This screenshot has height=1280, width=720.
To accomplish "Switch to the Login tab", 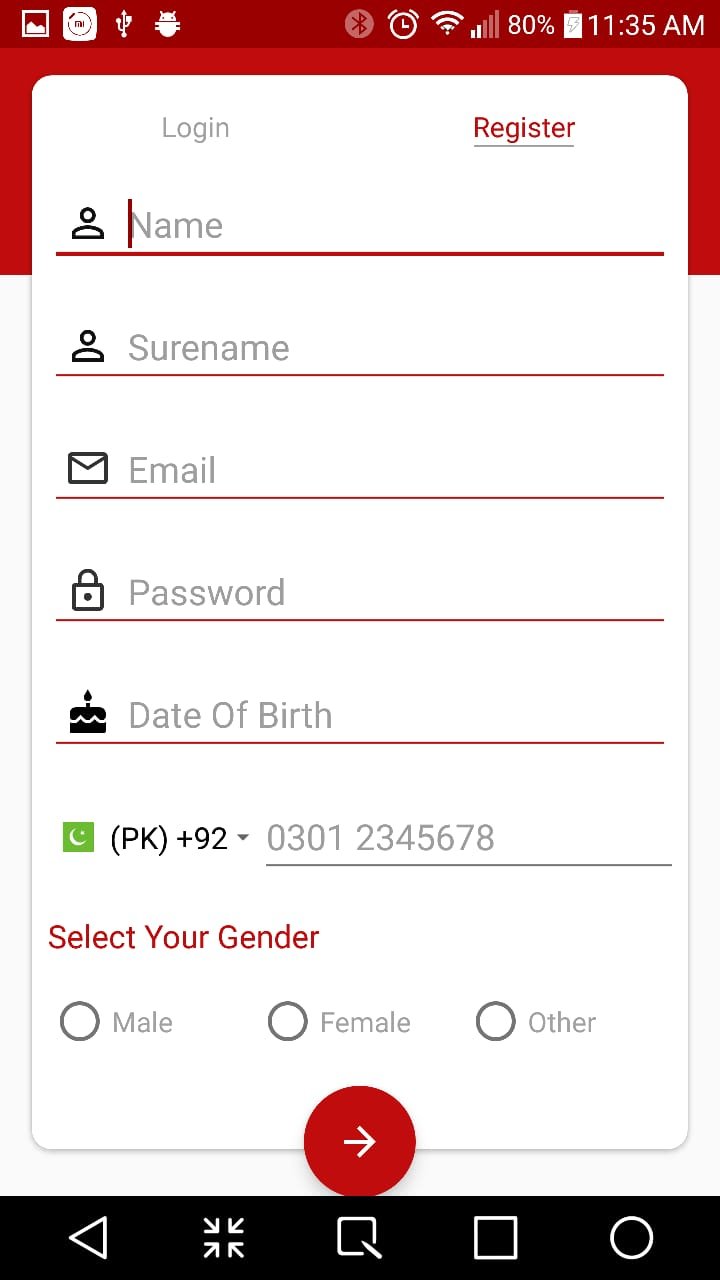I will 195,128.
